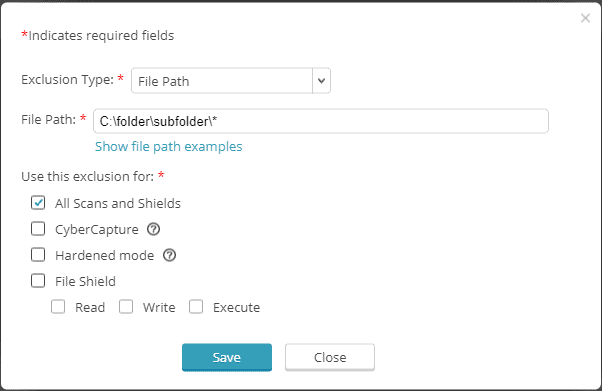Click into the File Path text field

[321, 121]
